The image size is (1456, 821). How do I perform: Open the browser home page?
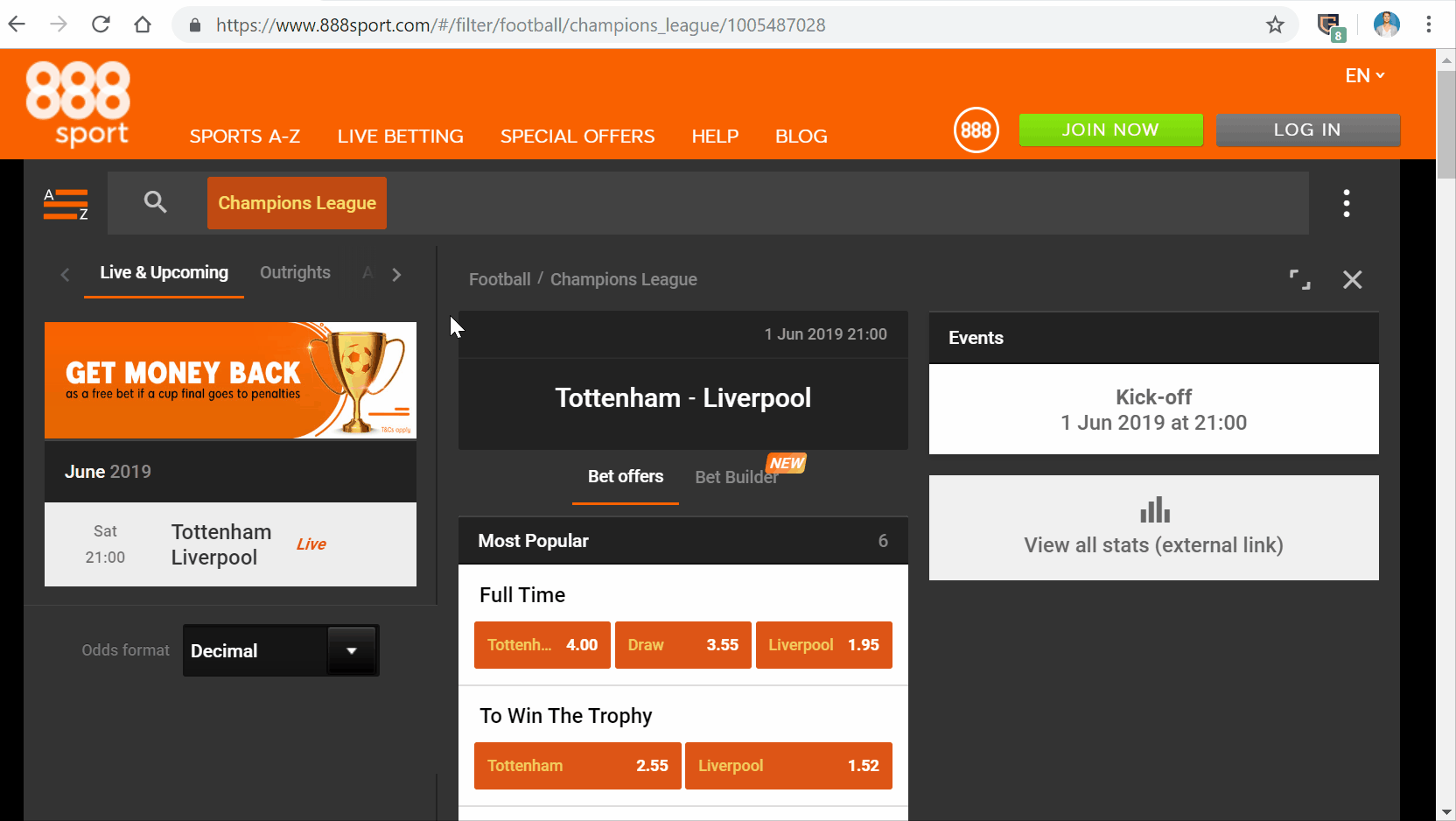143,25
